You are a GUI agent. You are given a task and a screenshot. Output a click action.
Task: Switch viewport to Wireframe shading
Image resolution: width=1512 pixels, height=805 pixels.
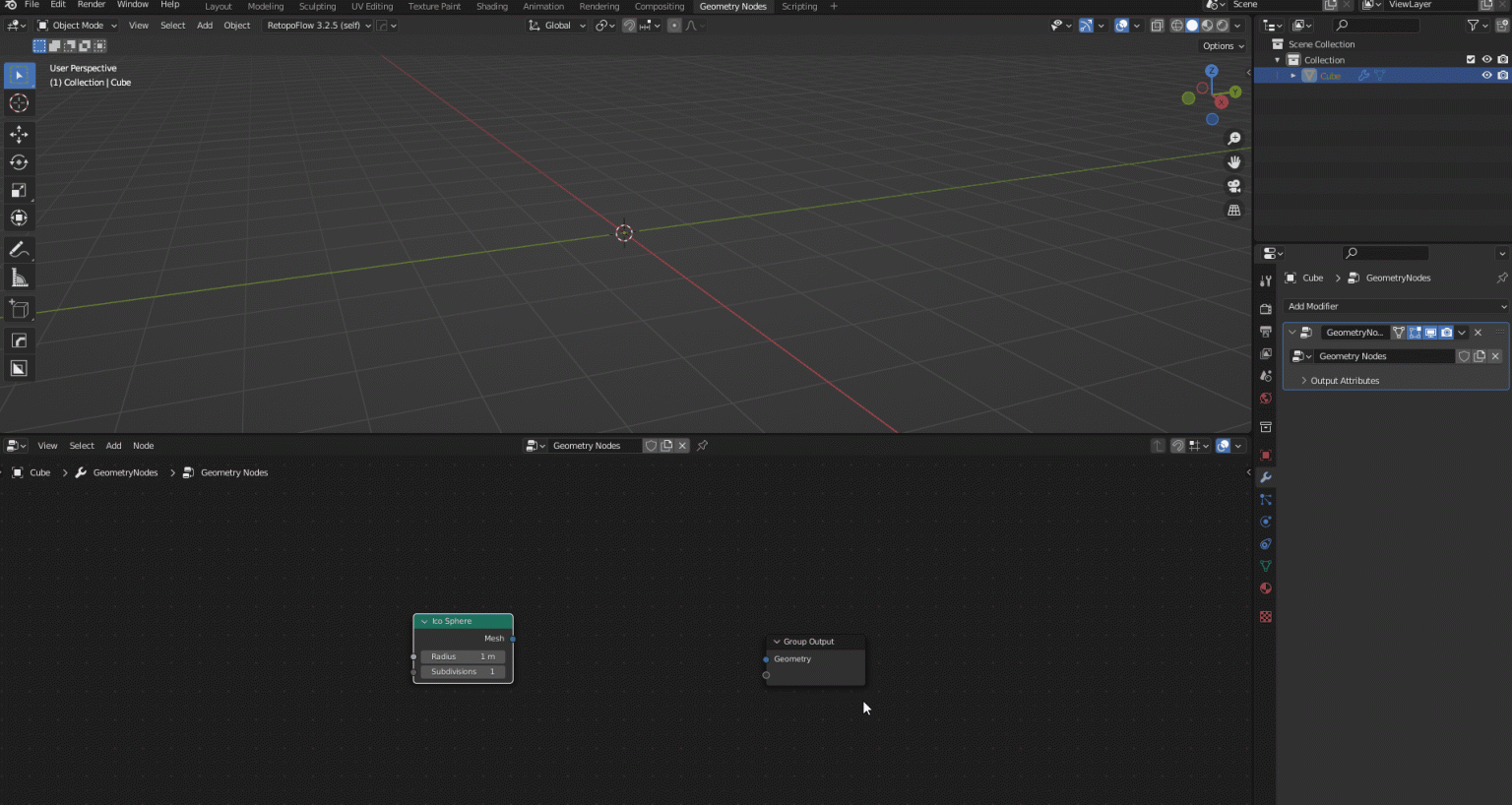[x=1177, y=25]
